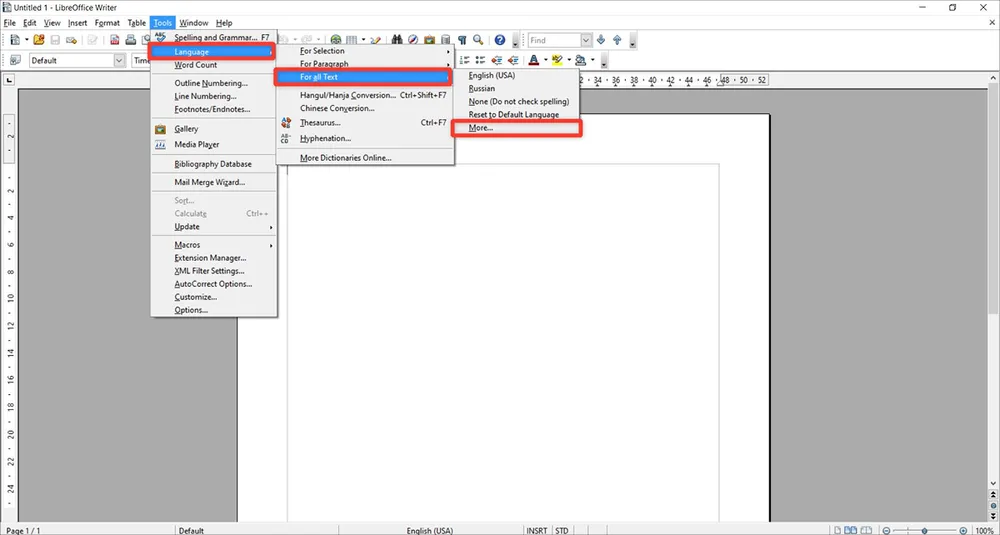Click the Gallery icon in toolbar

(x=429, y=40)
